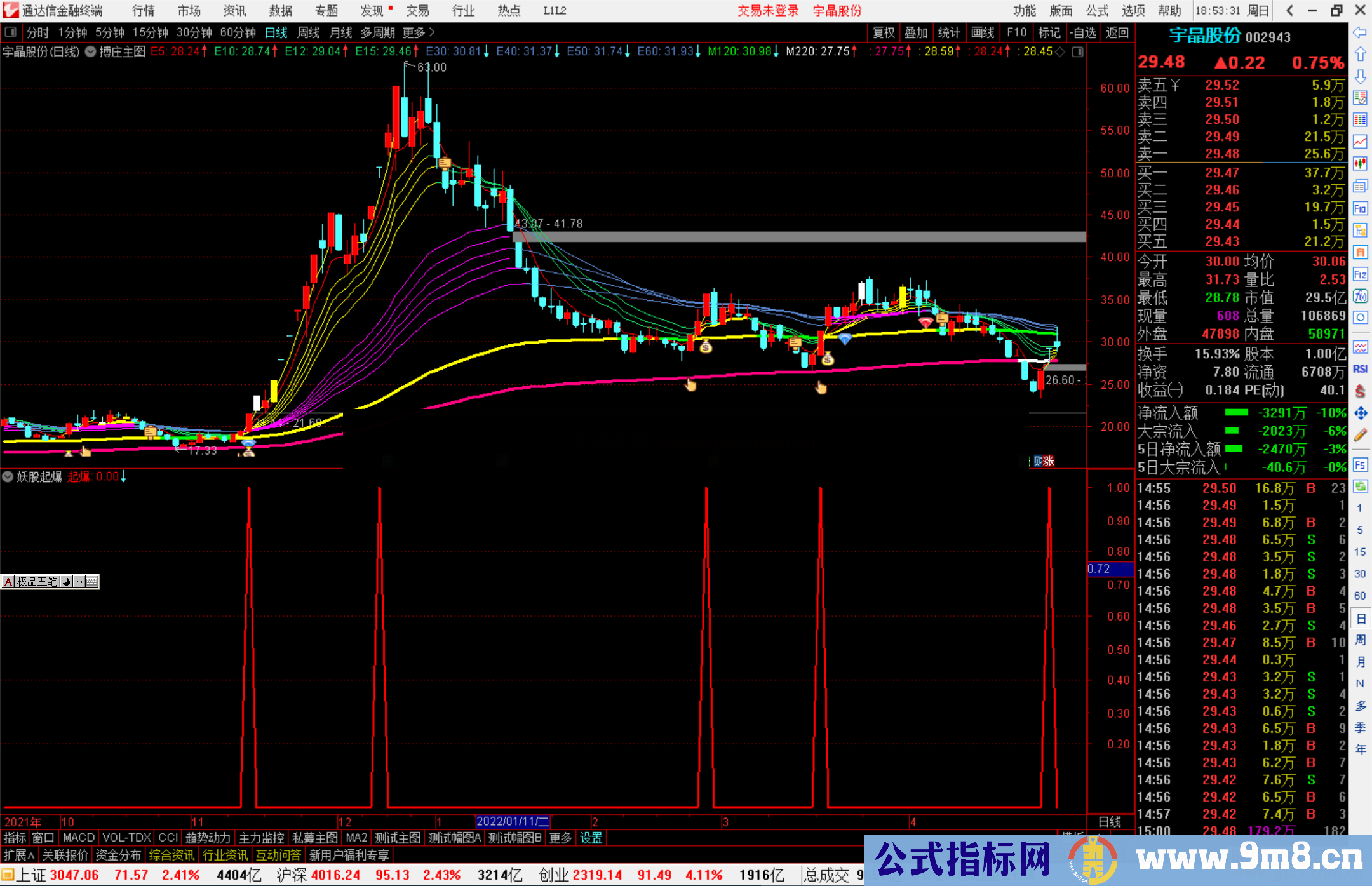Open the 行情 menu

pyautogui.click(x=143, y=11)
